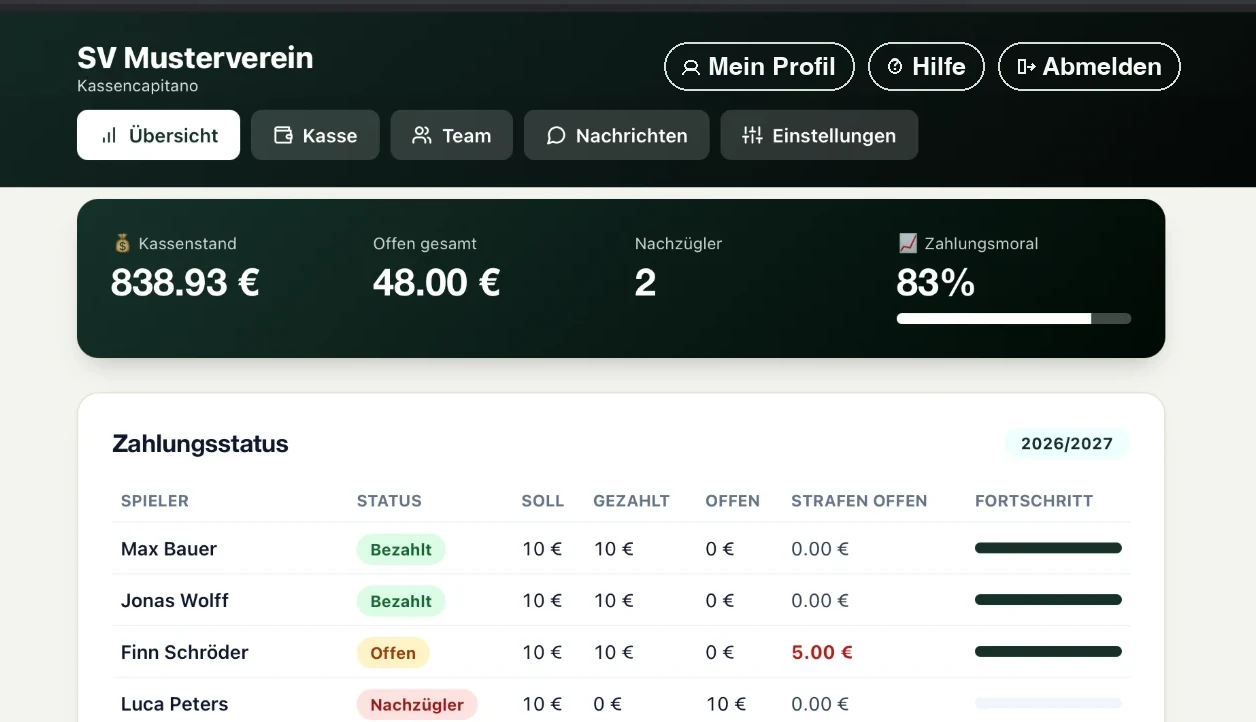This screenshot has width=1256, height=722.
Task: Click the wallet icon on Kasse
Action: [283, 135]
